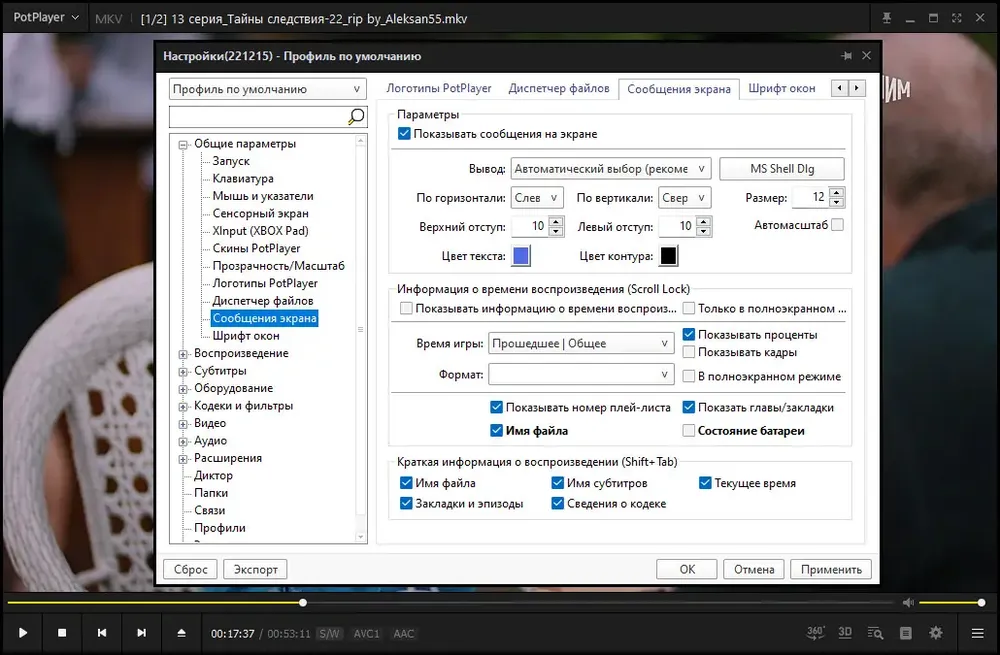Screen dimensions: 1000x655
Task: Click the volume slider handle
Action: click(x=981, y=603)
